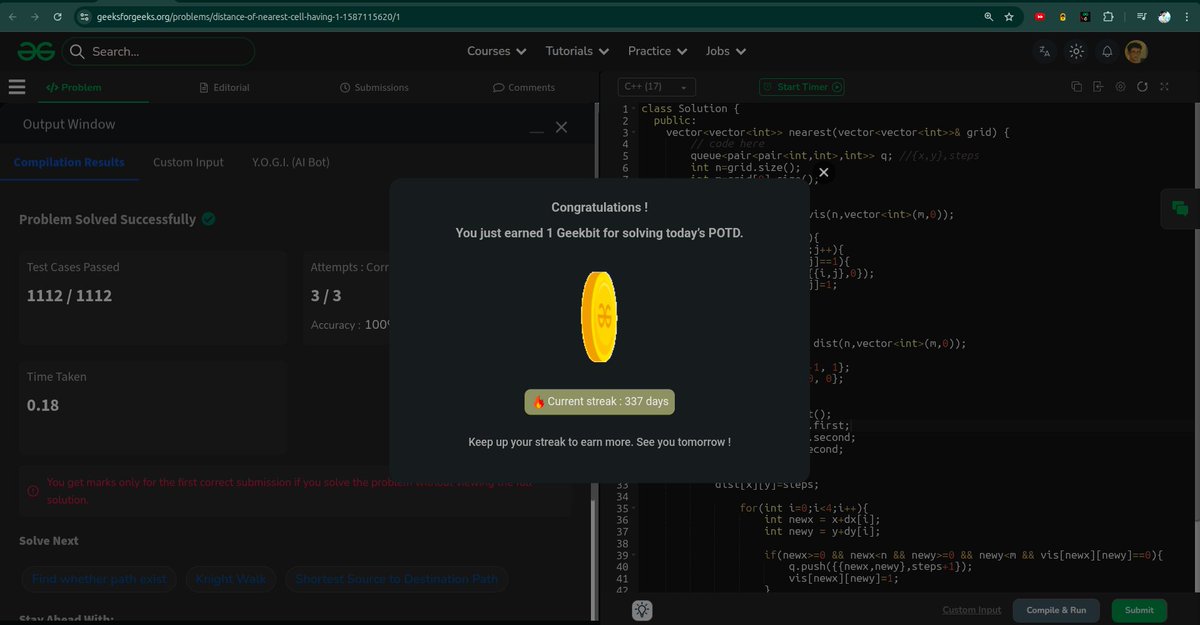This screenshot has height=625, width=1200.
Task: Open the GeeksforGeeks user profile picture
Action: 1136,51
